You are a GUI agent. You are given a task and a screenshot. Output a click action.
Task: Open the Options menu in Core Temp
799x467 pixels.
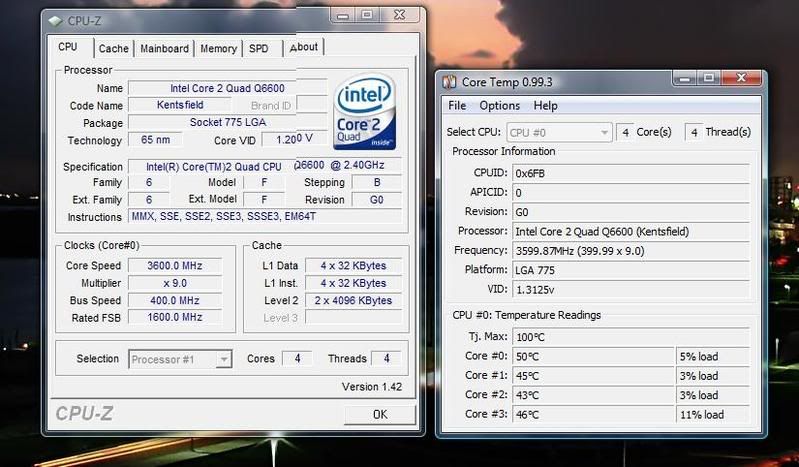499,106
